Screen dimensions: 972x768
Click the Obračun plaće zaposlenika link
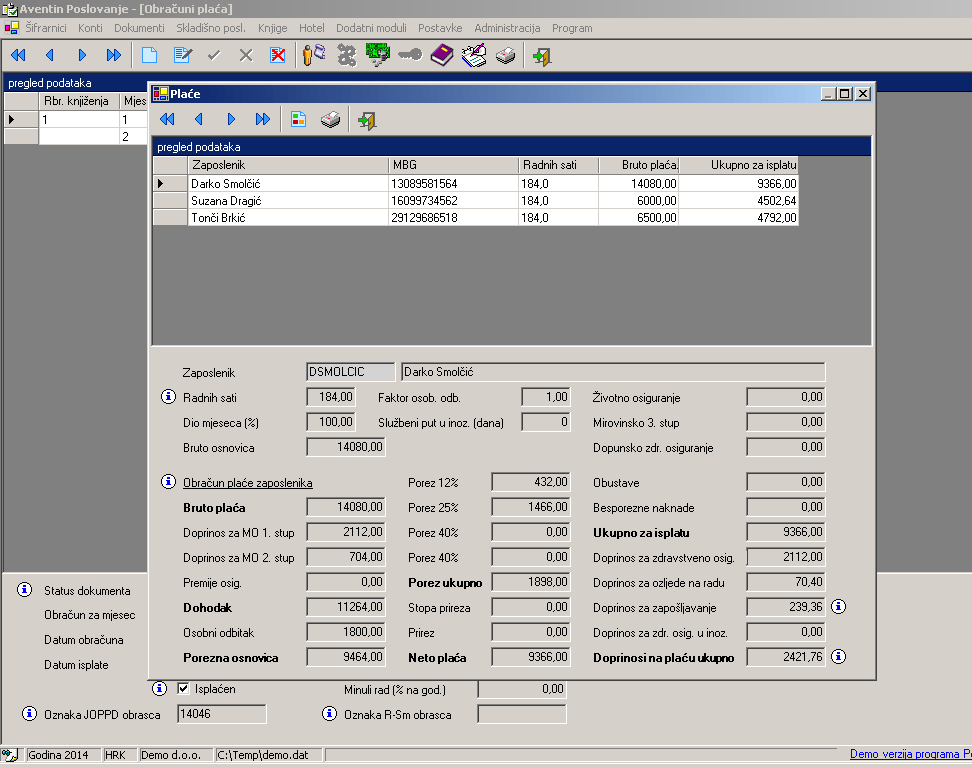click(247, 483)
